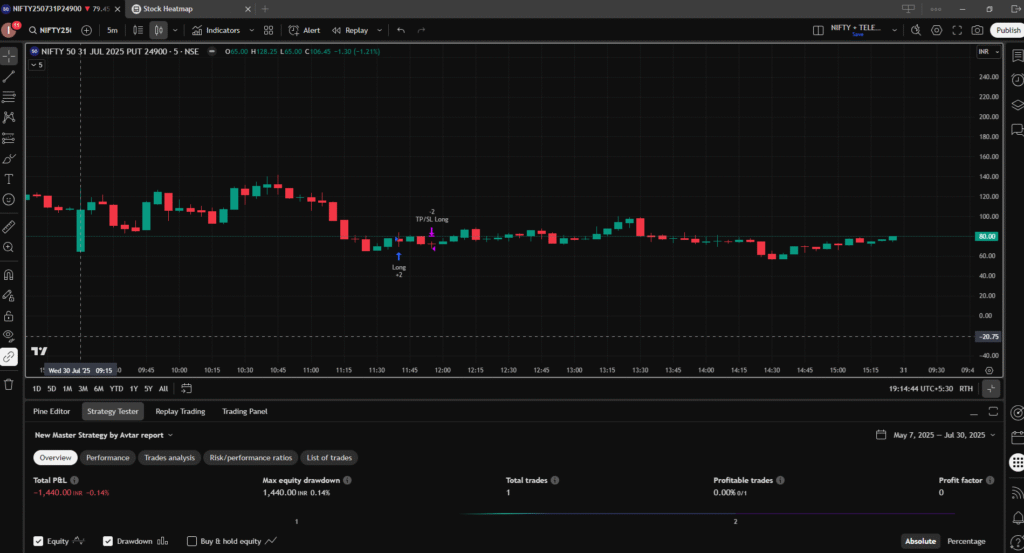Open the INR currency dropdown

(x=988, y=52)
